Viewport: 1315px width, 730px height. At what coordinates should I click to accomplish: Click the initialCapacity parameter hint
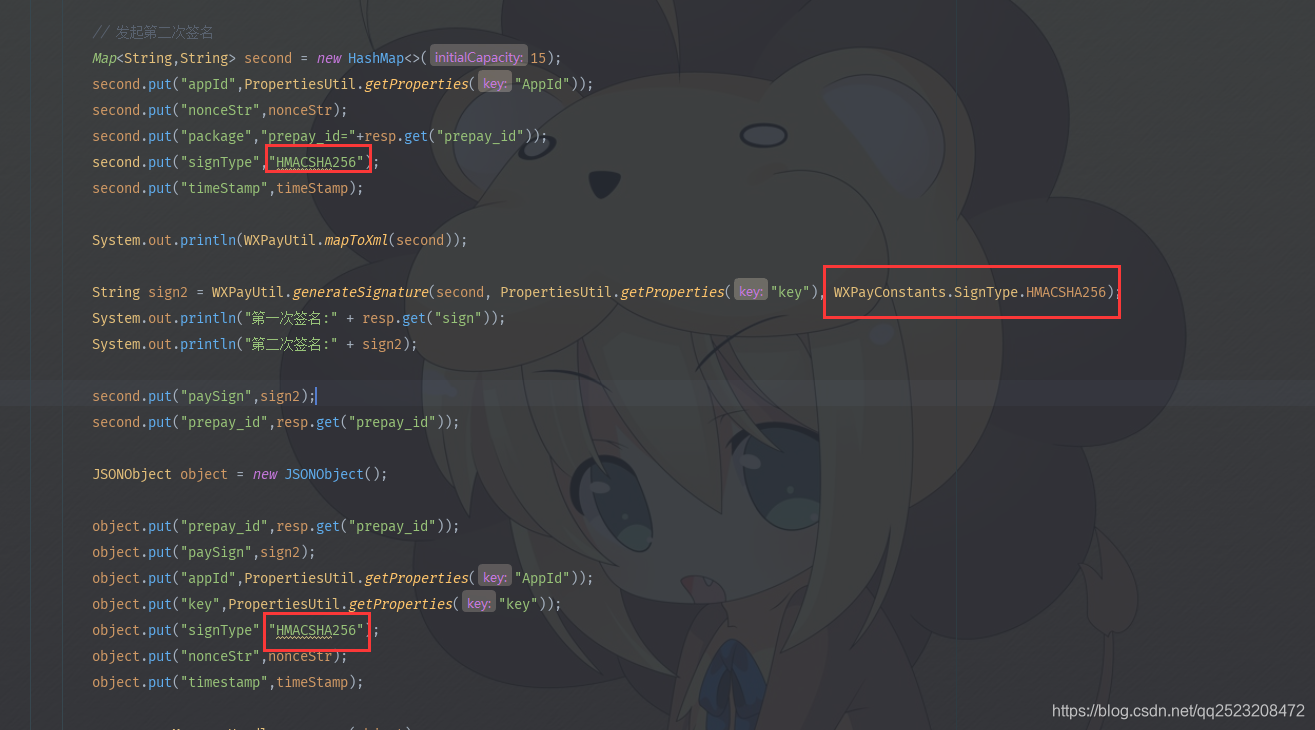[x=478, y=58]
